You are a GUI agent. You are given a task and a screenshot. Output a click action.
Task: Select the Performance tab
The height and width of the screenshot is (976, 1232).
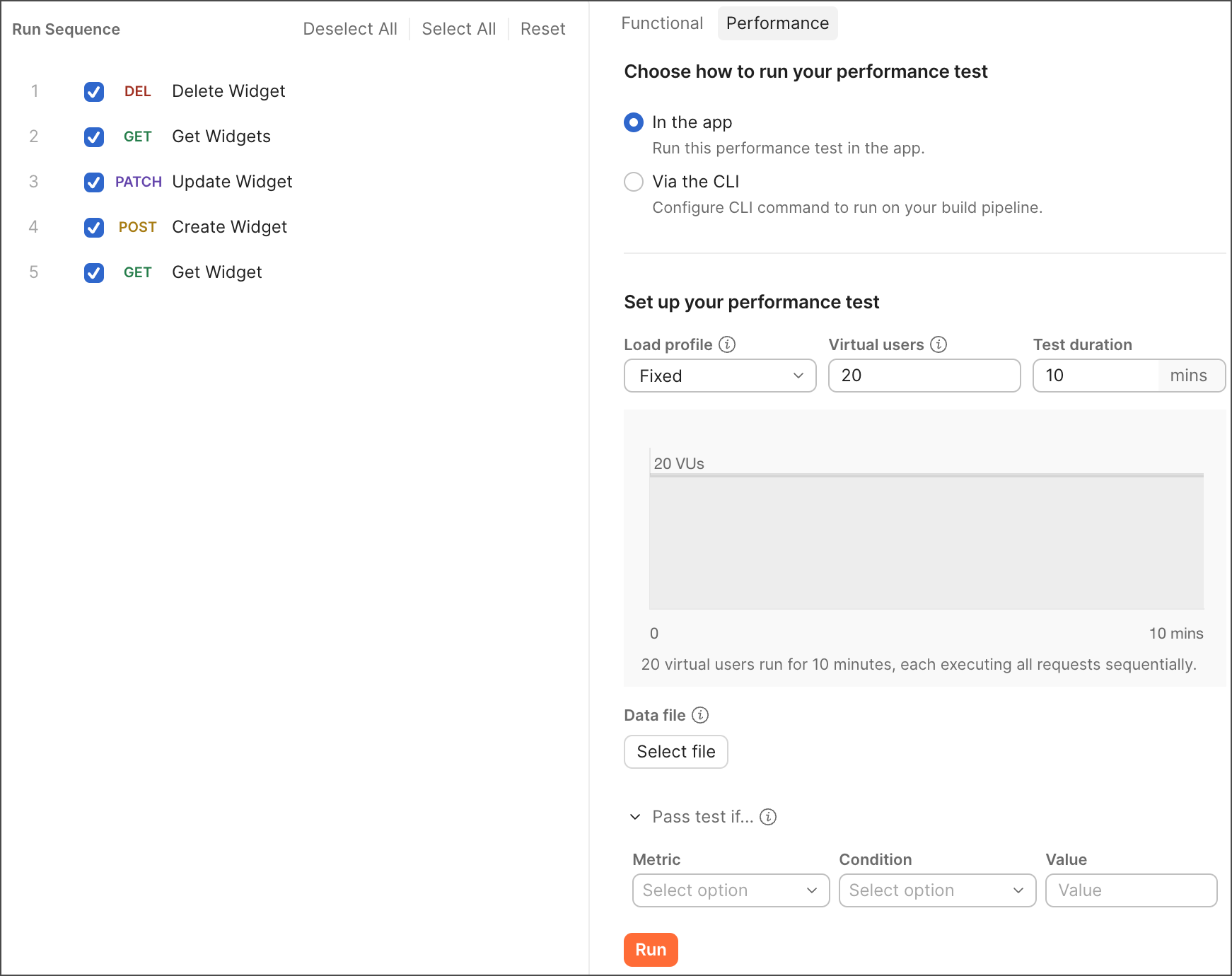click(777, 23)
